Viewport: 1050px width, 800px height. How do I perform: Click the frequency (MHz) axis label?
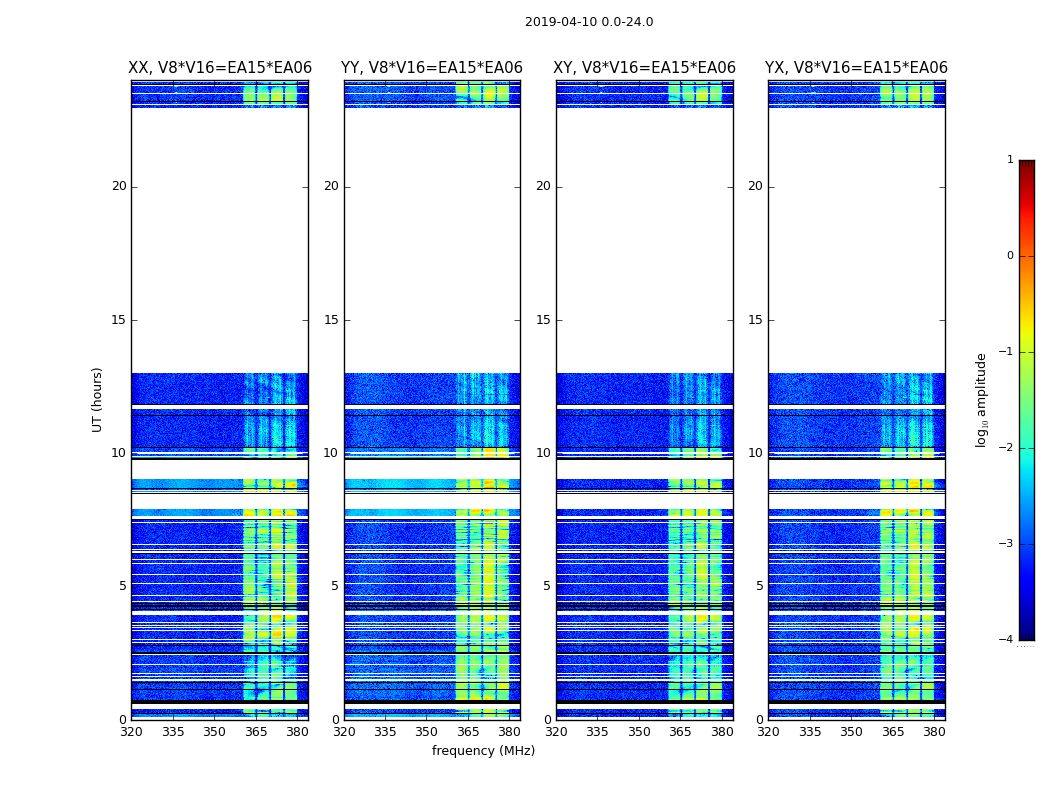coord(483,750)
